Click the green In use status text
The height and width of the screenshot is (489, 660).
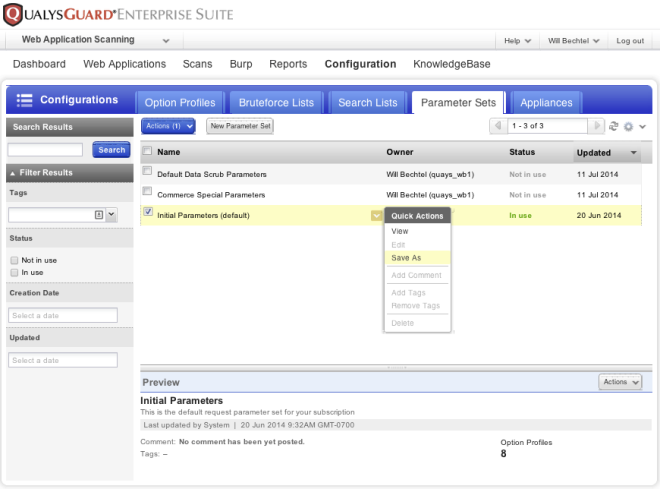click(x=520, y=215)
